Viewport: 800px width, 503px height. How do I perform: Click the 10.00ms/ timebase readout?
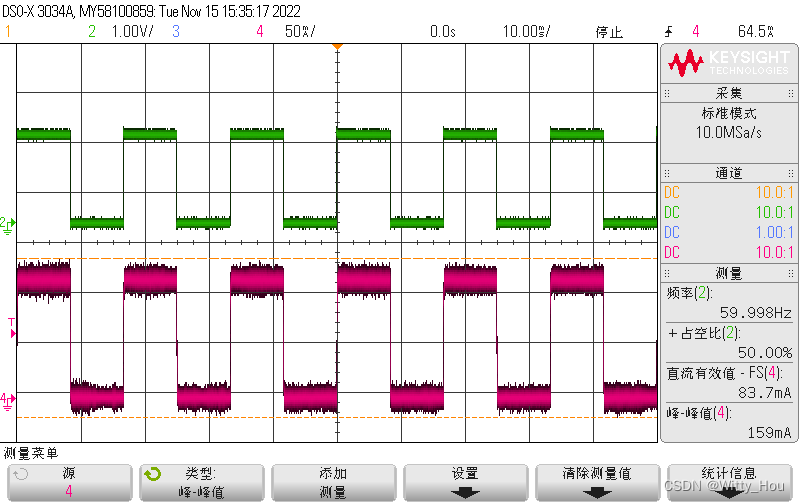(527, 31)
